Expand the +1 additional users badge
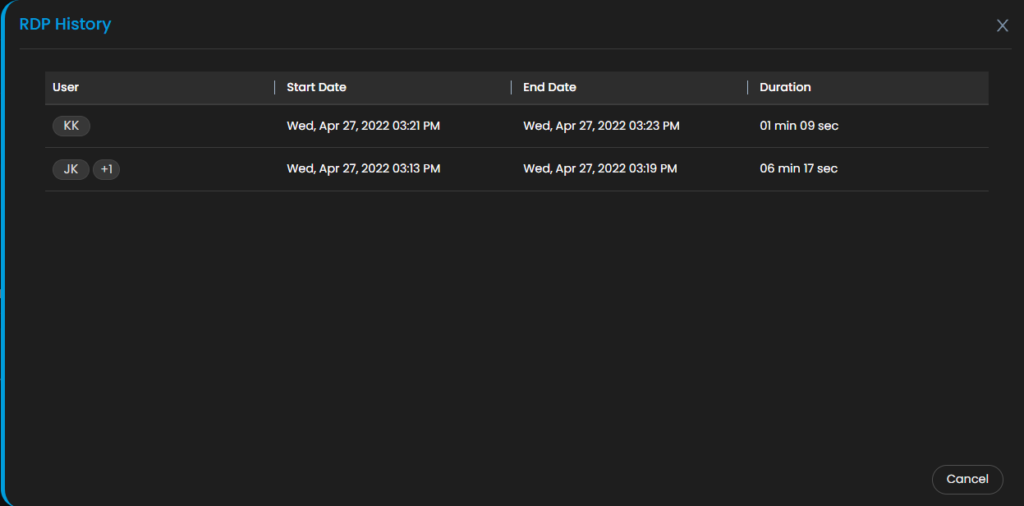The image size is (1024, 506). (106, 170)
